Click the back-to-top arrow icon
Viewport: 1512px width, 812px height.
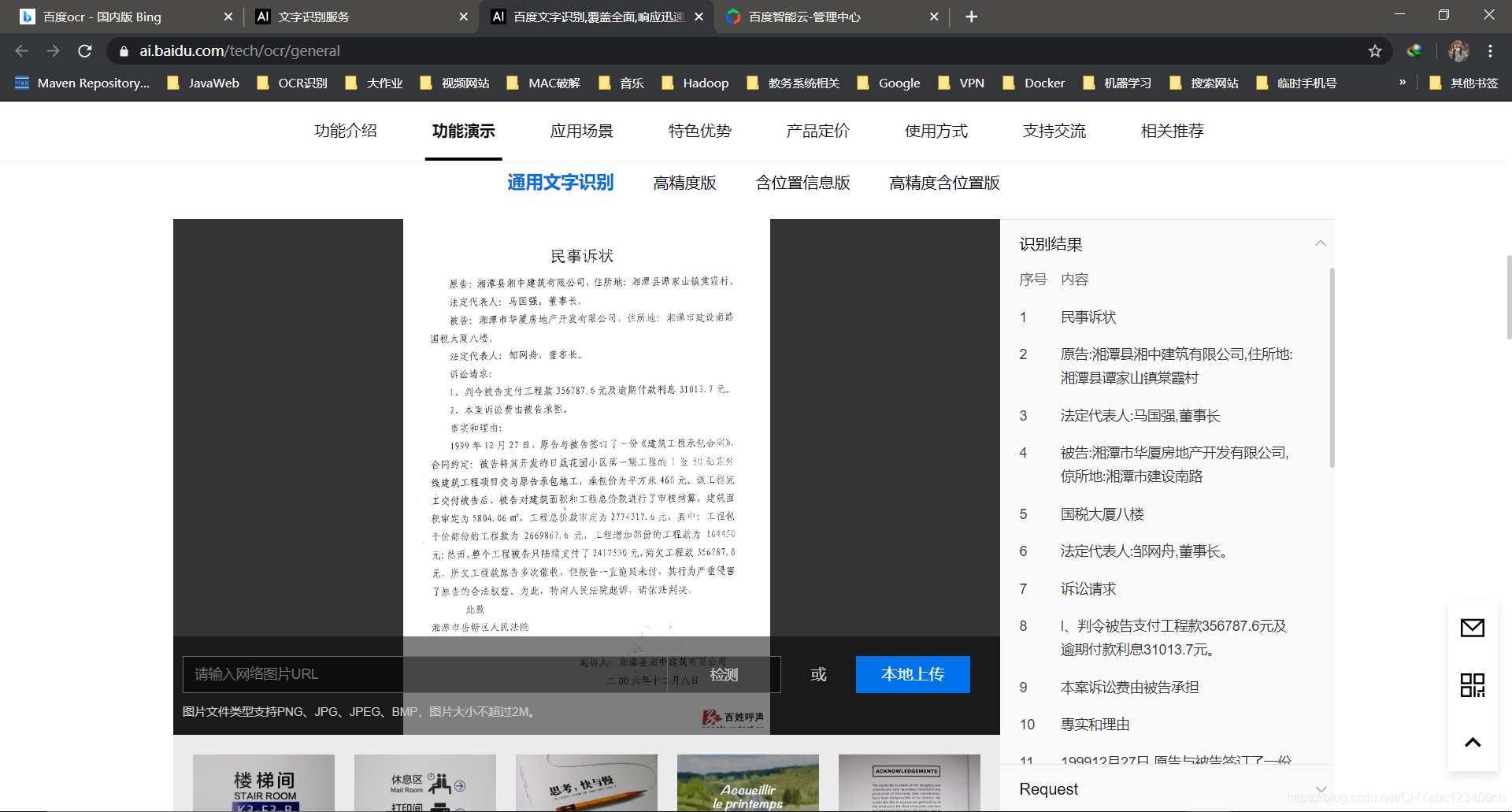[x=1472, y=742]
